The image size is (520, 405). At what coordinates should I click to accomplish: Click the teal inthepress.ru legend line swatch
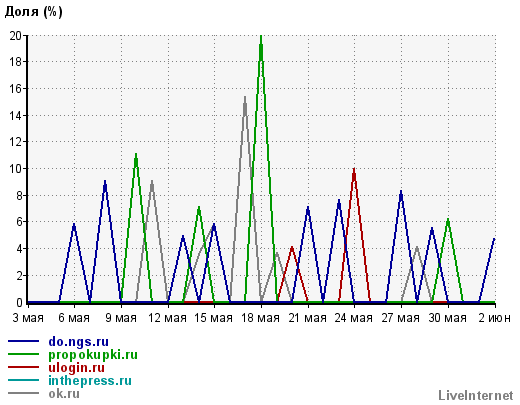click(x=23, y=380)
